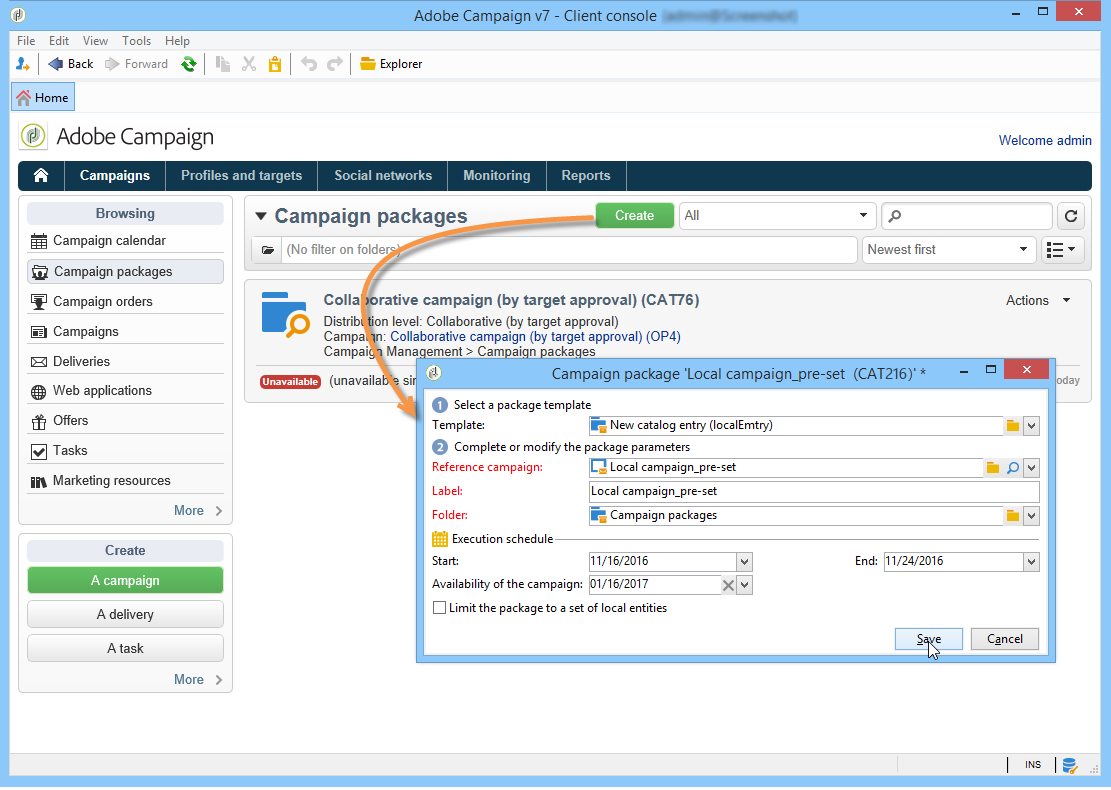Click the Reference campaign folder icon
1111x790 pixels.
993,468
